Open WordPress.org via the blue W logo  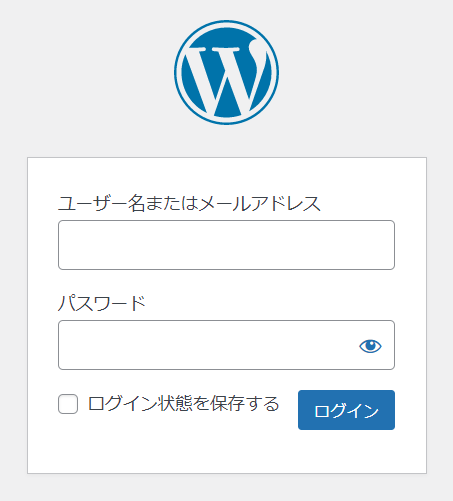pyautogui.click(x=226, y=72)
